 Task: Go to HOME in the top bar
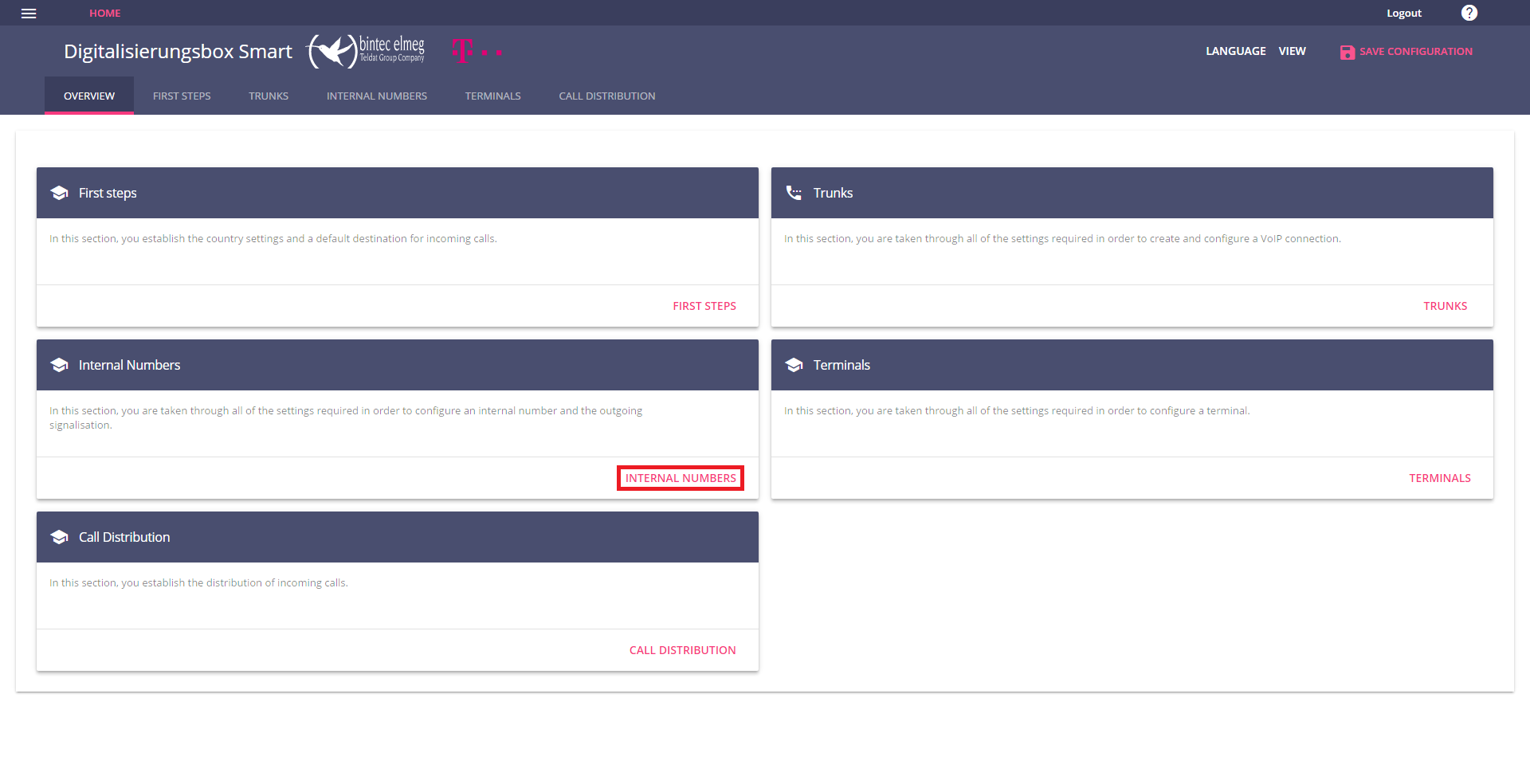105,14
